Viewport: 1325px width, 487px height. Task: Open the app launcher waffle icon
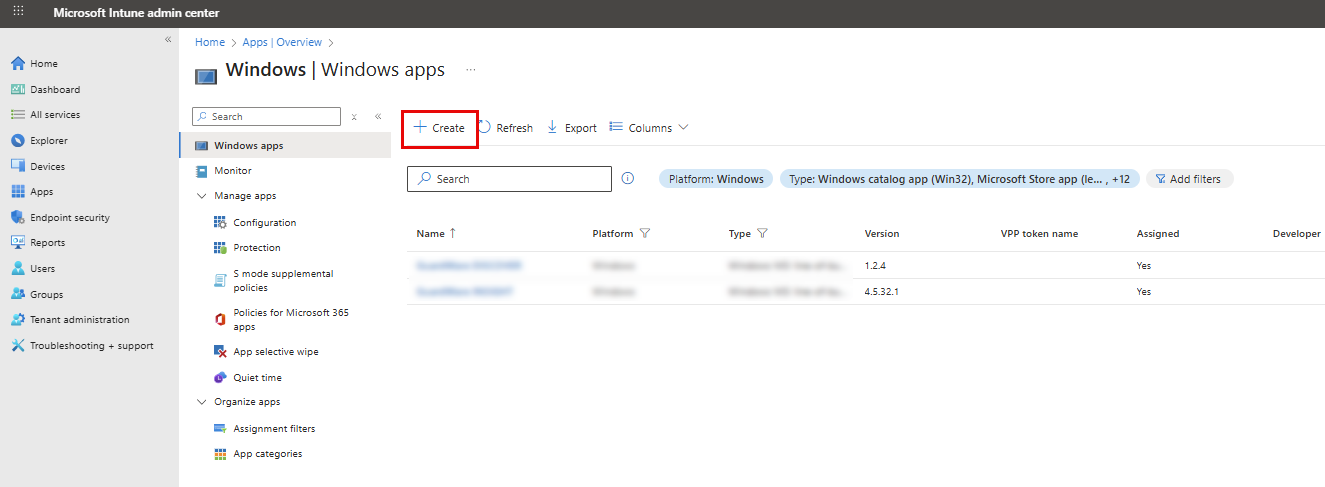(18, 12)
